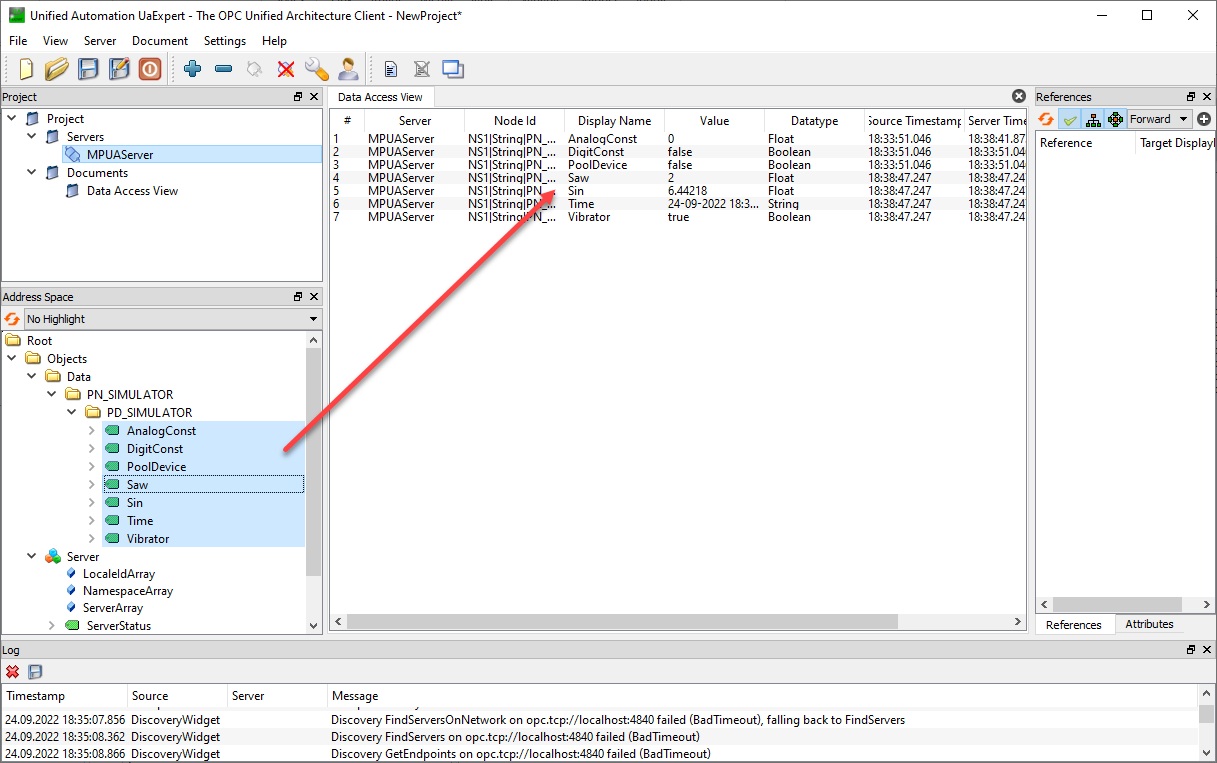This screenshot has height=763, width=1217.
Task: Save the project with the floppy disk icon
Action: (x=88, y=69)
